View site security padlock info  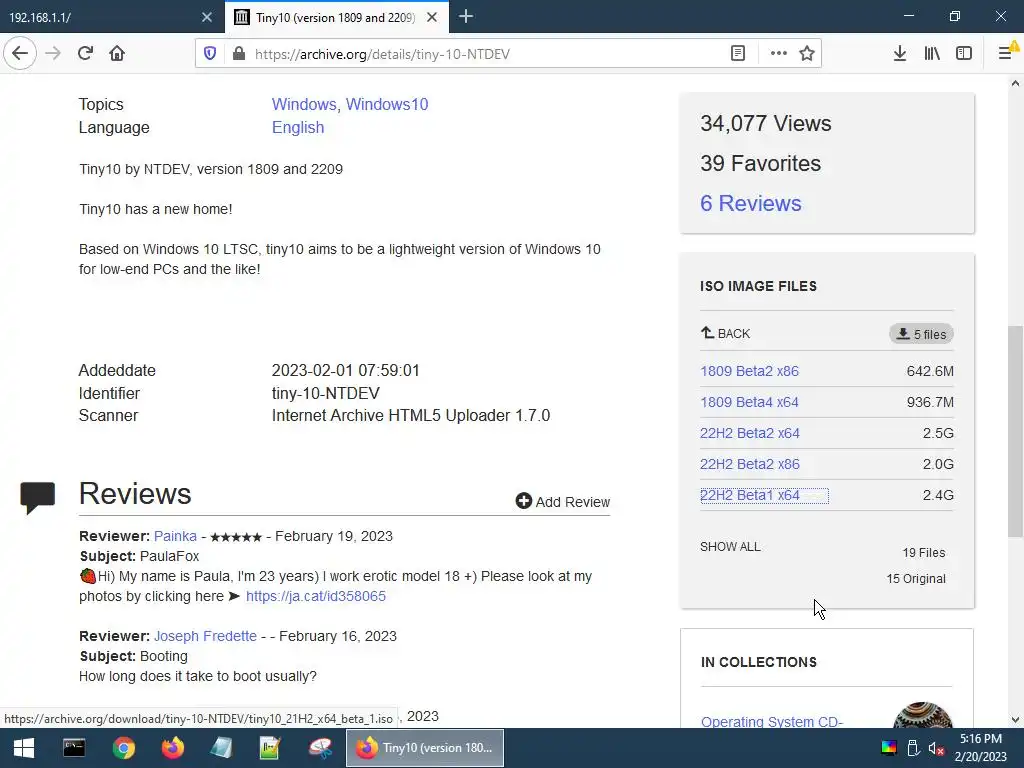(x=239, y=54)
